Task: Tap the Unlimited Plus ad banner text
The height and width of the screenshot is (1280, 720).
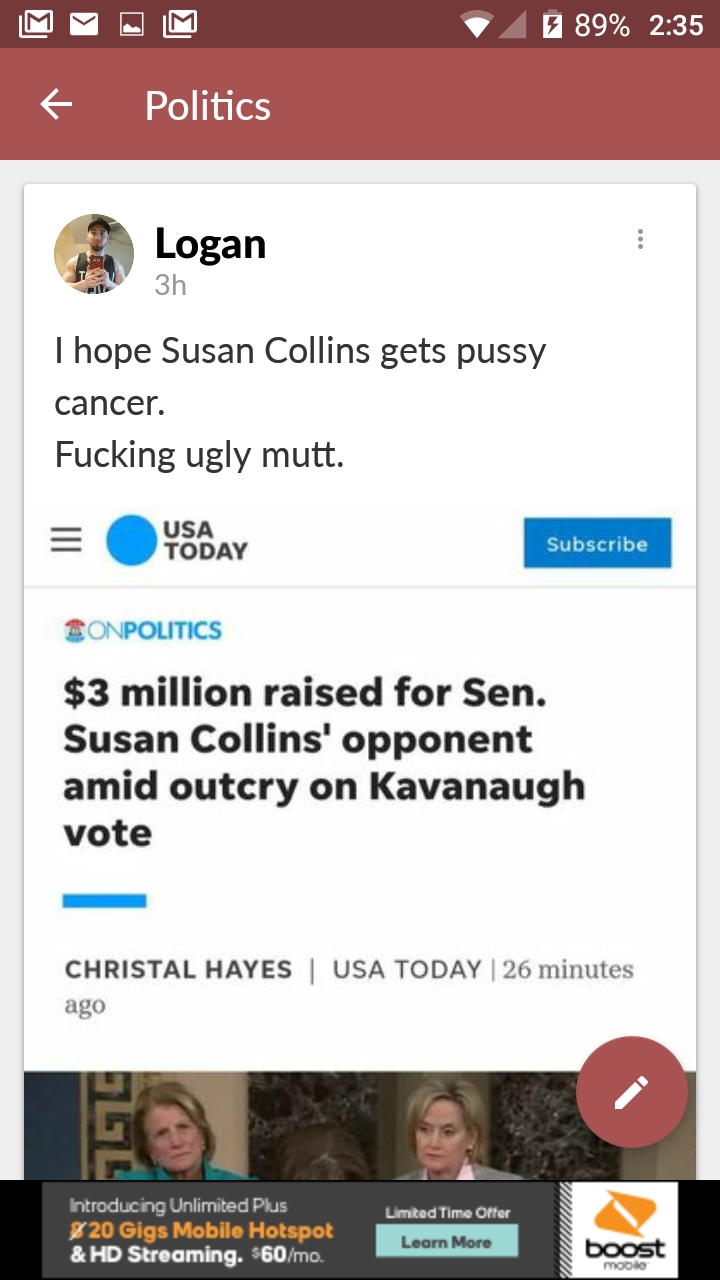Action: tap(201, 1230)
